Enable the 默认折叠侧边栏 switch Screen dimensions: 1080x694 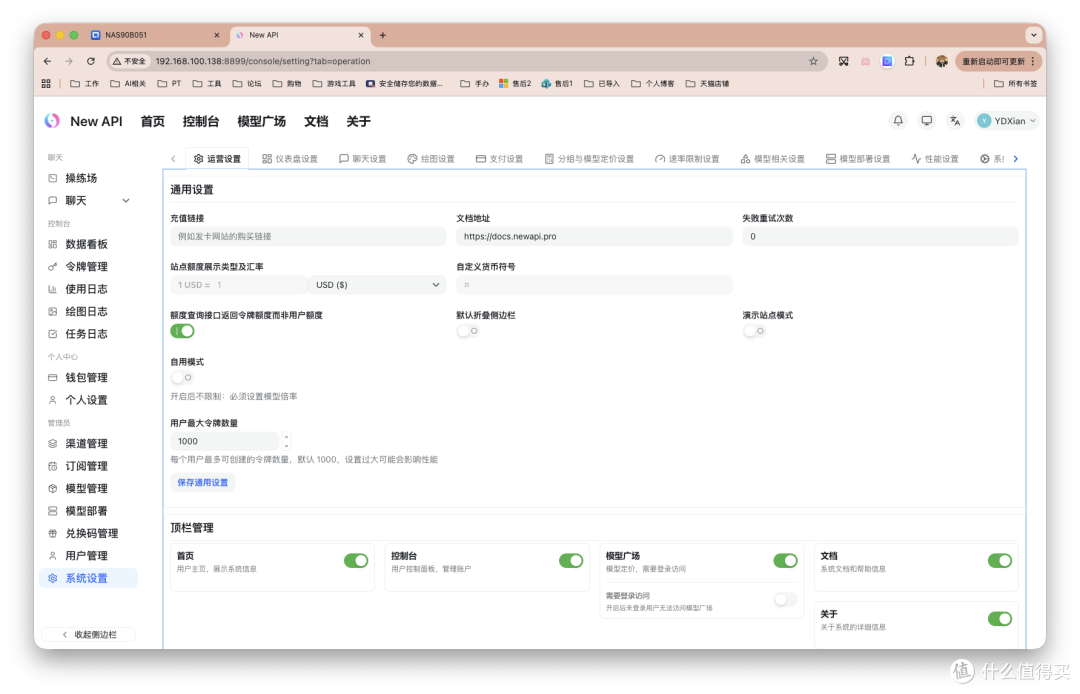(x=468, y=331)
